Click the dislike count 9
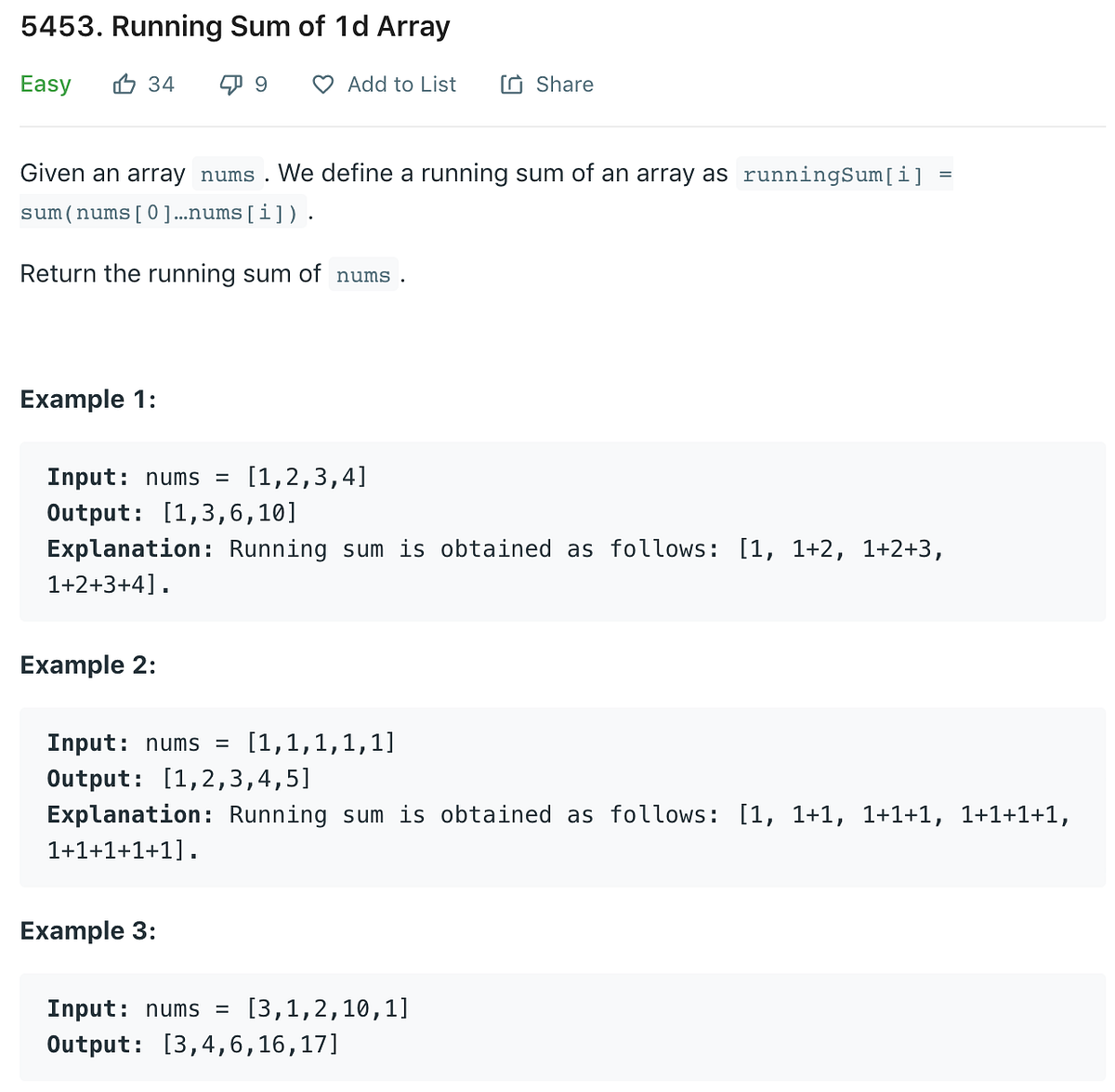 click(261, 85)
